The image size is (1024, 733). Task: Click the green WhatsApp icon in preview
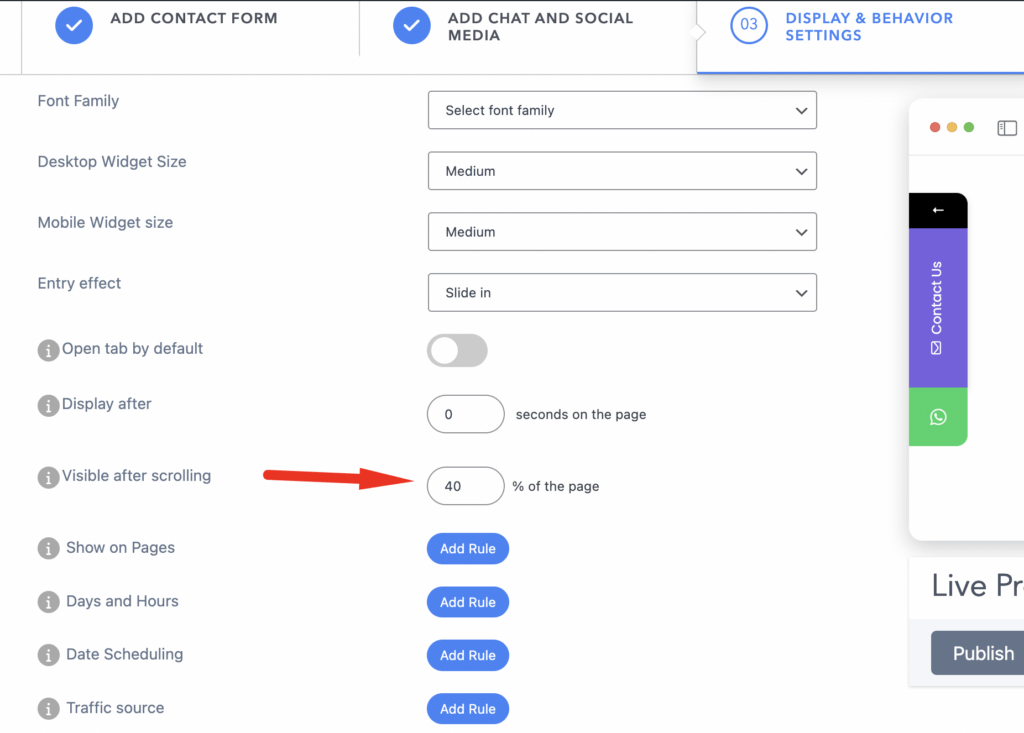938,417
